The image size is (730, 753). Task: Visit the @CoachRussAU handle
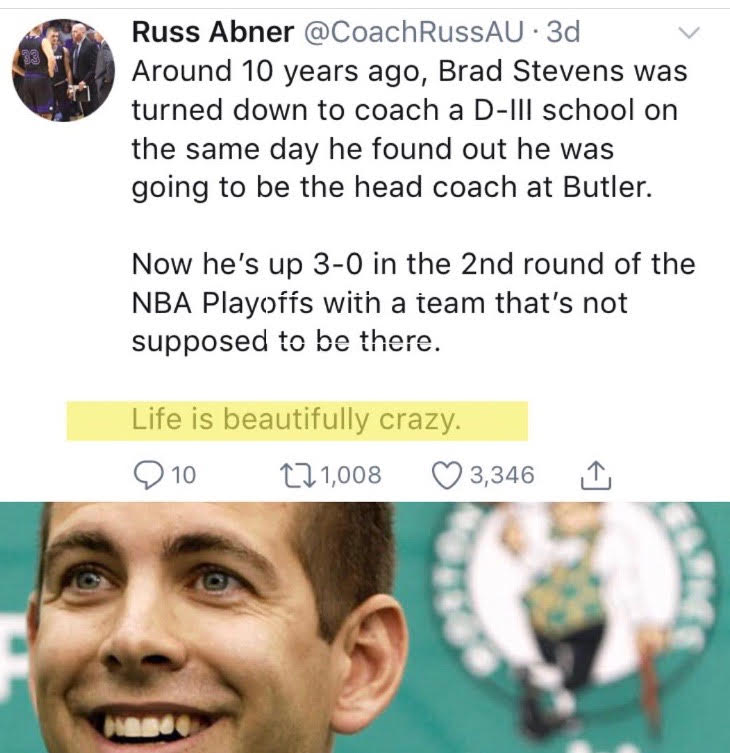click(x=414, y=32)
